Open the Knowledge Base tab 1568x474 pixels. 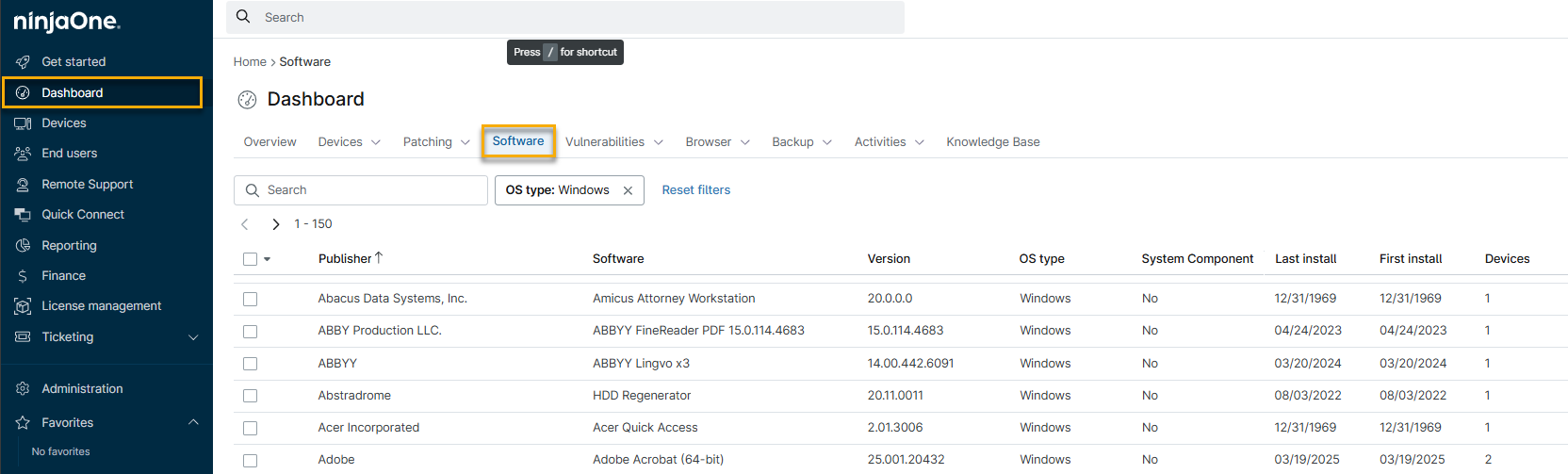992,142
